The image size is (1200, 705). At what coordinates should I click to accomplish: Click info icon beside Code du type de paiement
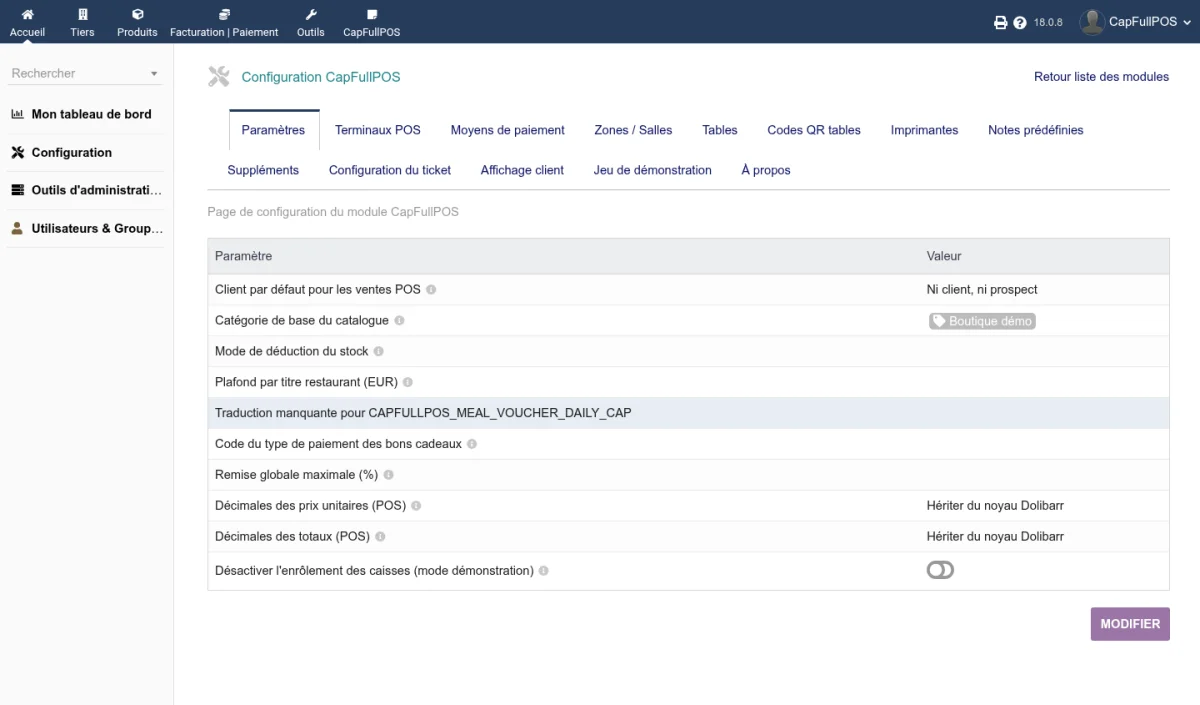[472, 444]
